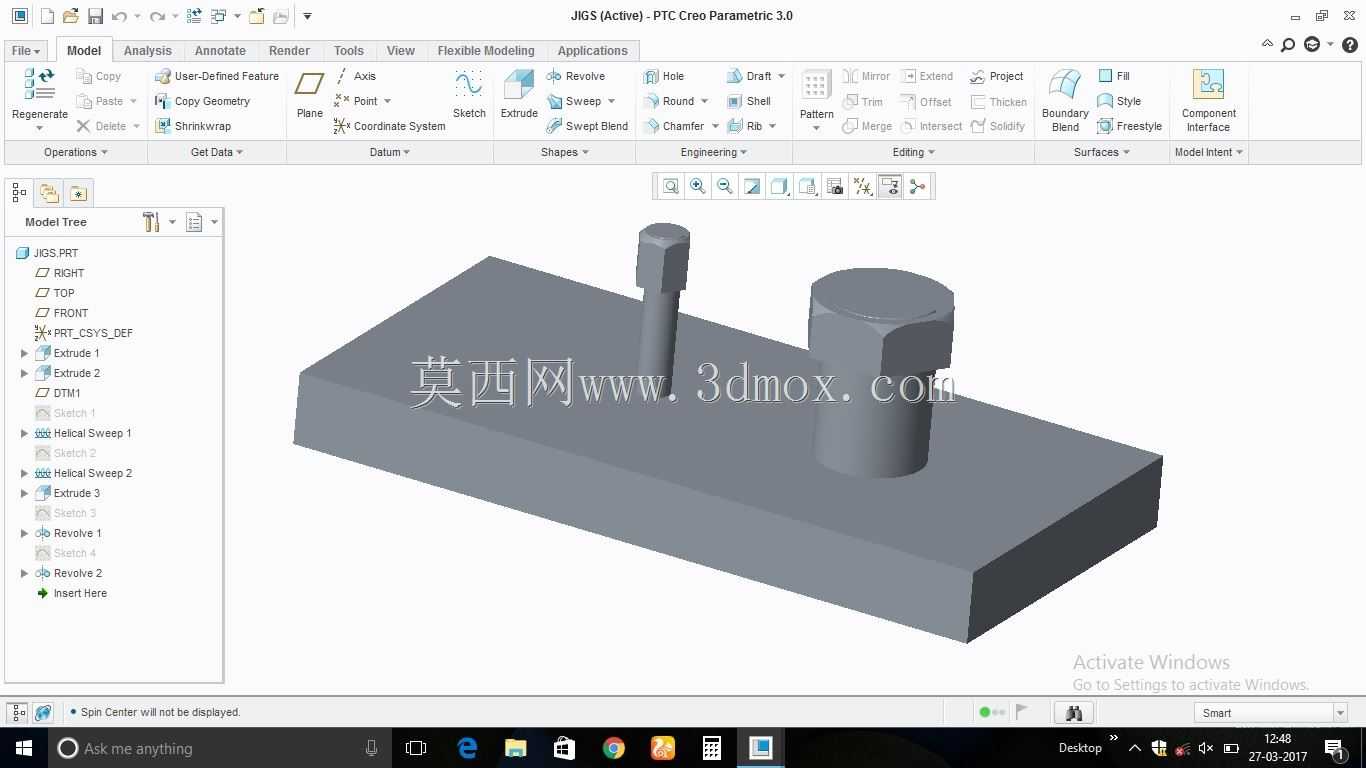Screen dimensions: 1366x768
Task: Toggle spin center display
Action: 917,186
